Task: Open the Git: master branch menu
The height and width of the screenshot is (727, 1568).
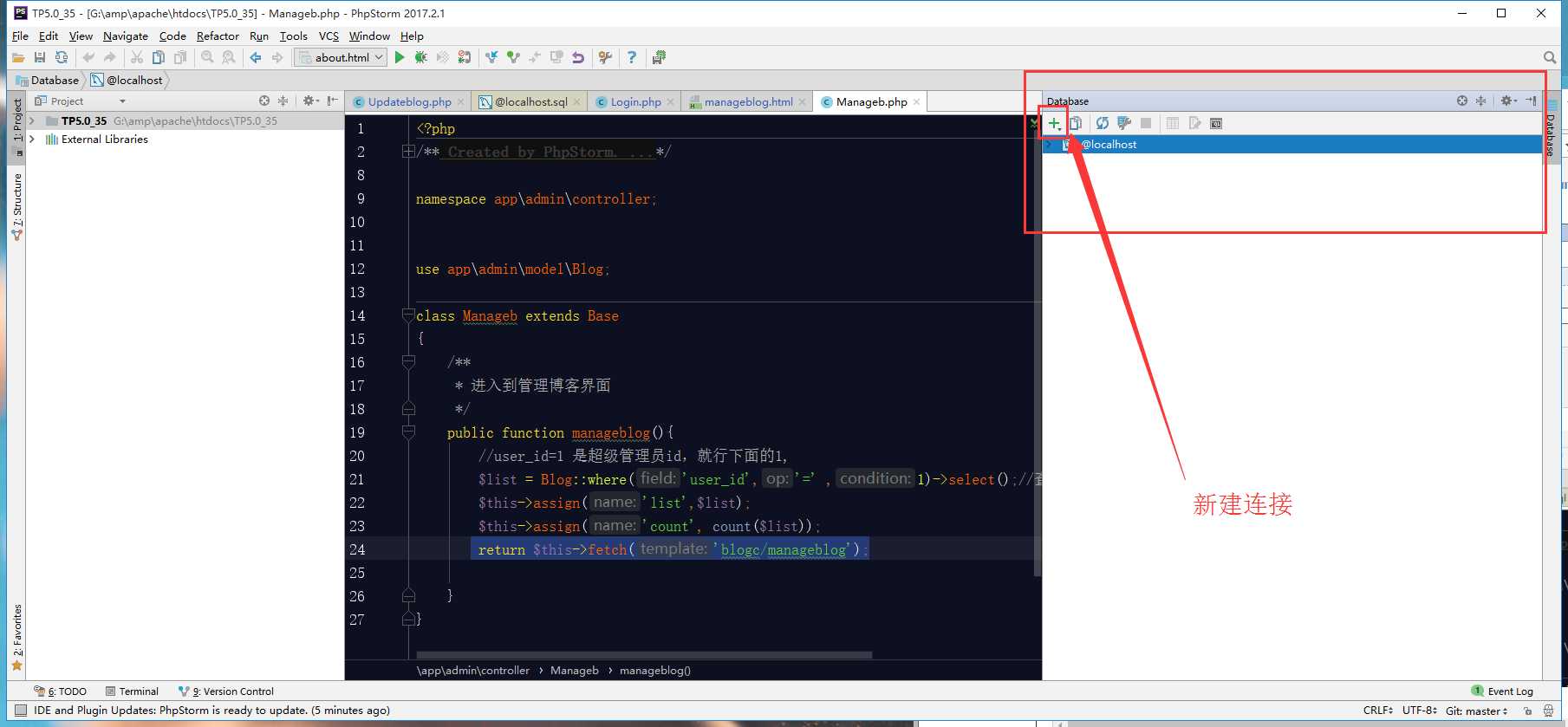Action: point(1476,711)
